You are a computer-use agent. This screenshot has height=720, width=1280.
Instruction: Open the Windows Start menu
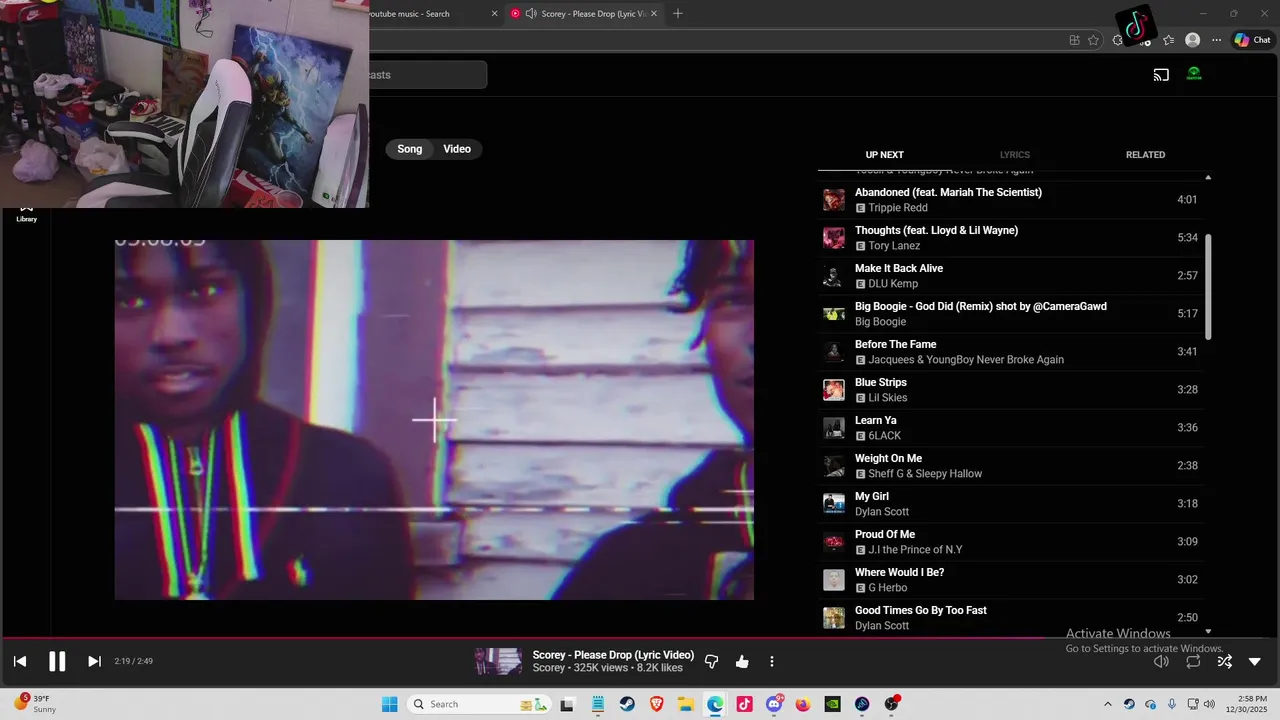390,704
